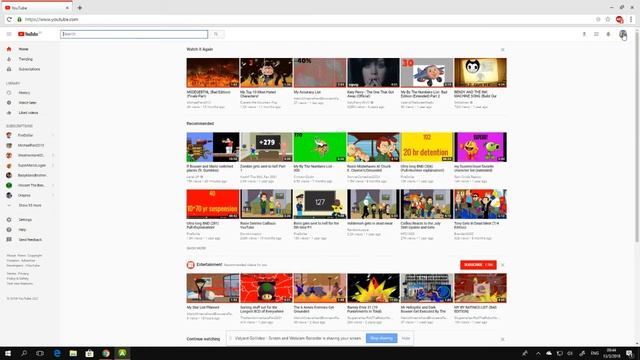Open the '40%' My Accuracy List thumbnail

pos(320,73)
